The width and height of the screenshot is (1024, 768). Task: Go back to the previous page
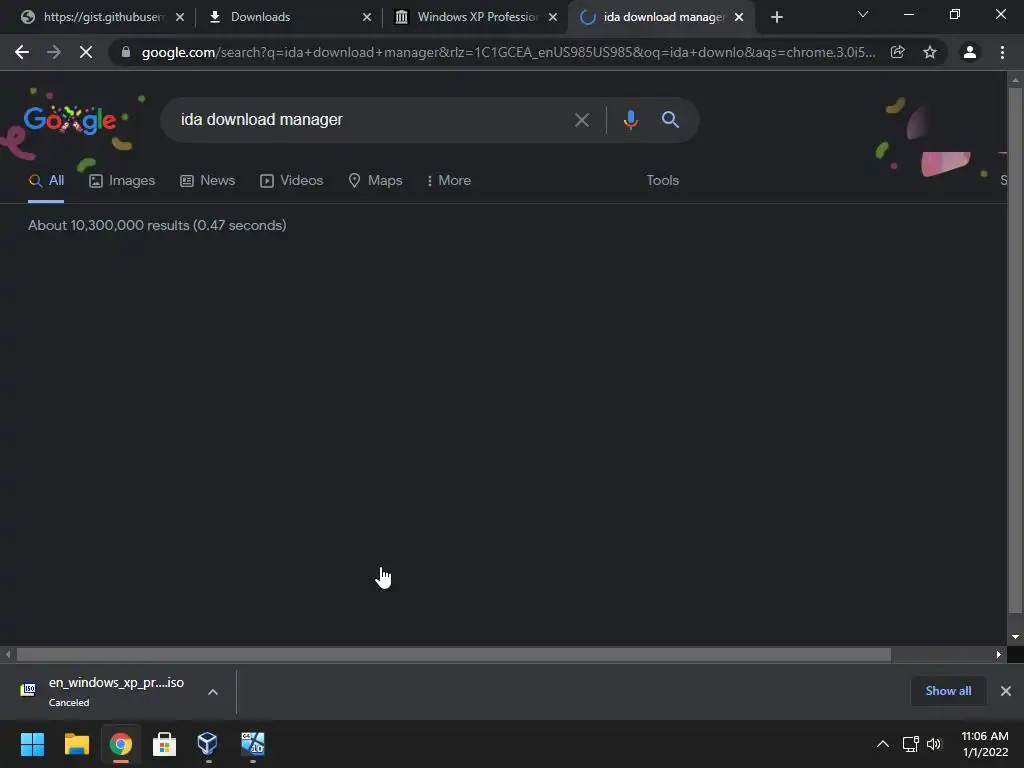pyautogui.click(x=22, y=52)
